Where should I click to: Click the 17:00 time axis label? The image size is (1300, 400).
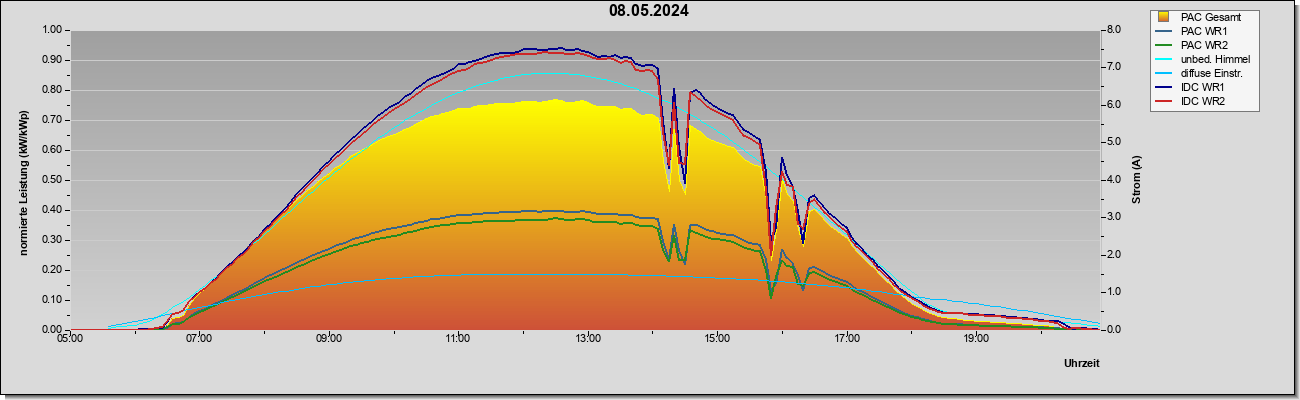[x=847, y=340]
